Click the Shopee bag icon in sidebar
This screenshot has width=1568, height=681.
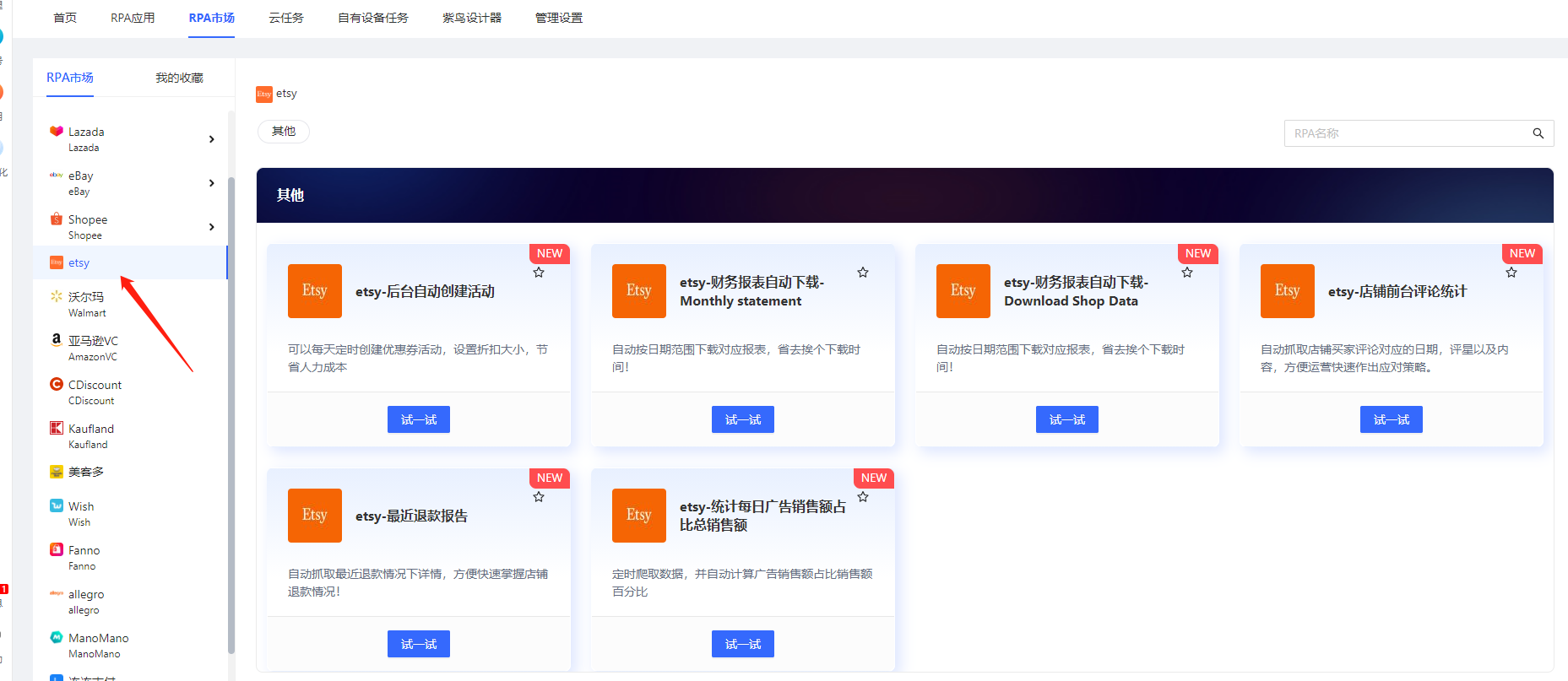click(57, 219)
